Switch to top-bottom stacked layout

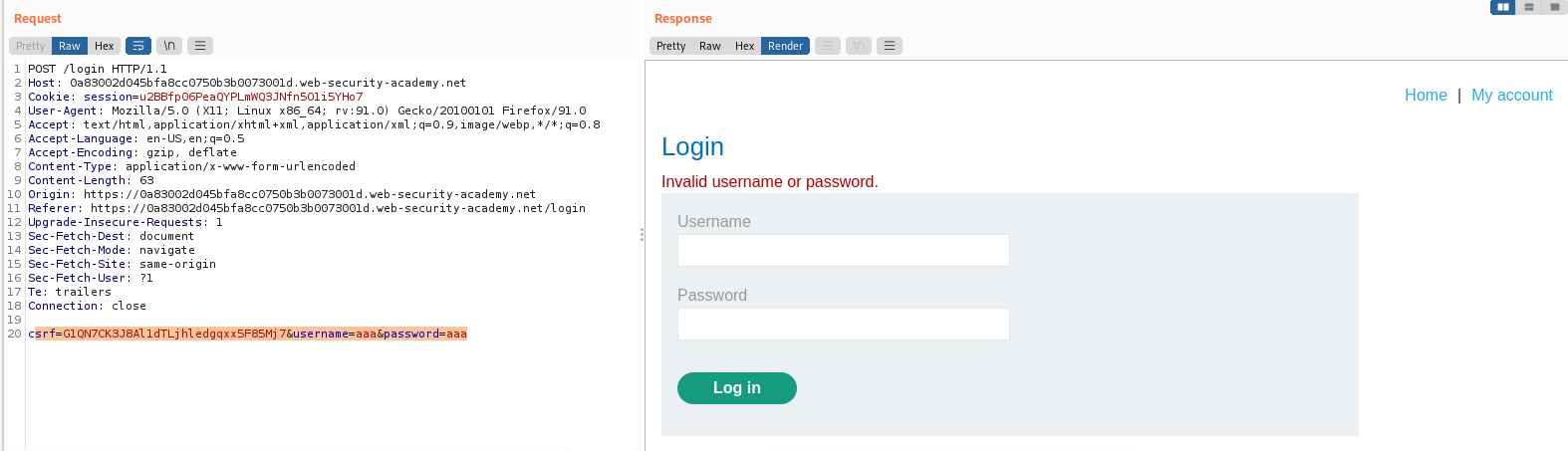click(1529, 7)
